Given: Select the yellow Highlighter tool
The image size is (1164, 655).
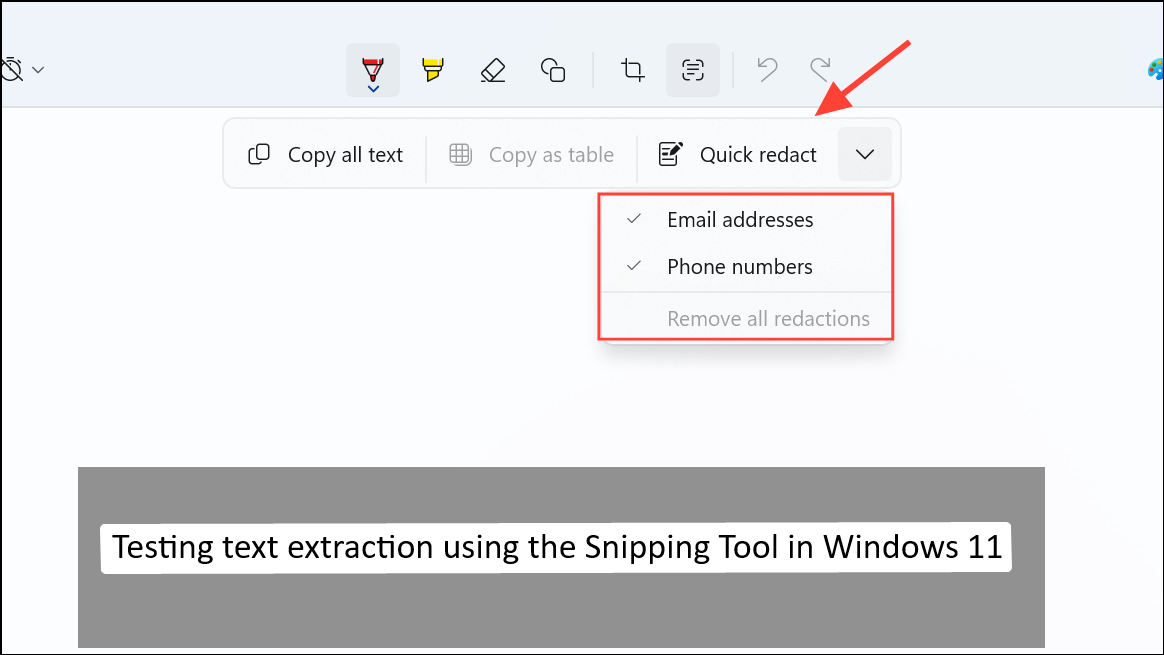Looking at the screenshot, I should tap(433, 70).
